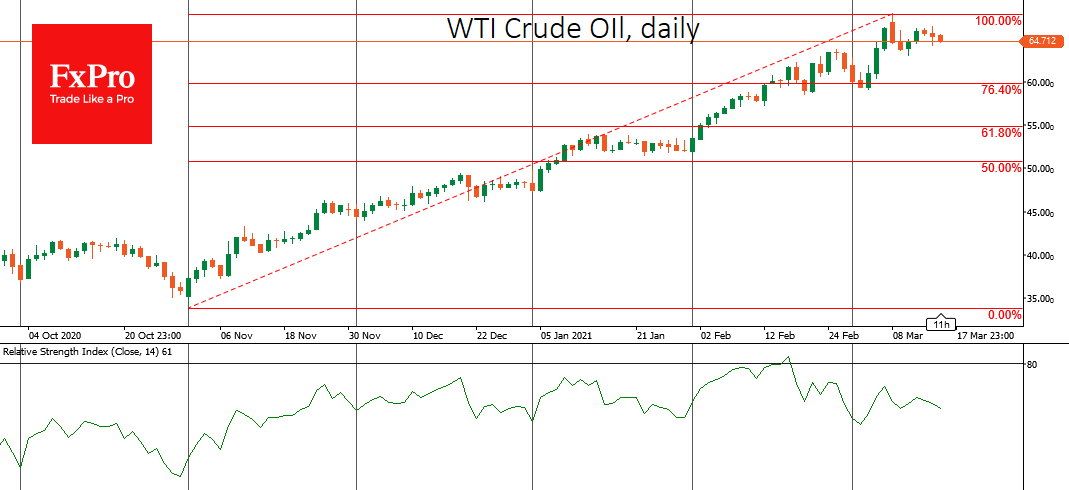Click the FxPro logo
The width and height of the screenshot is (1069, 490).
click(92, 82)
